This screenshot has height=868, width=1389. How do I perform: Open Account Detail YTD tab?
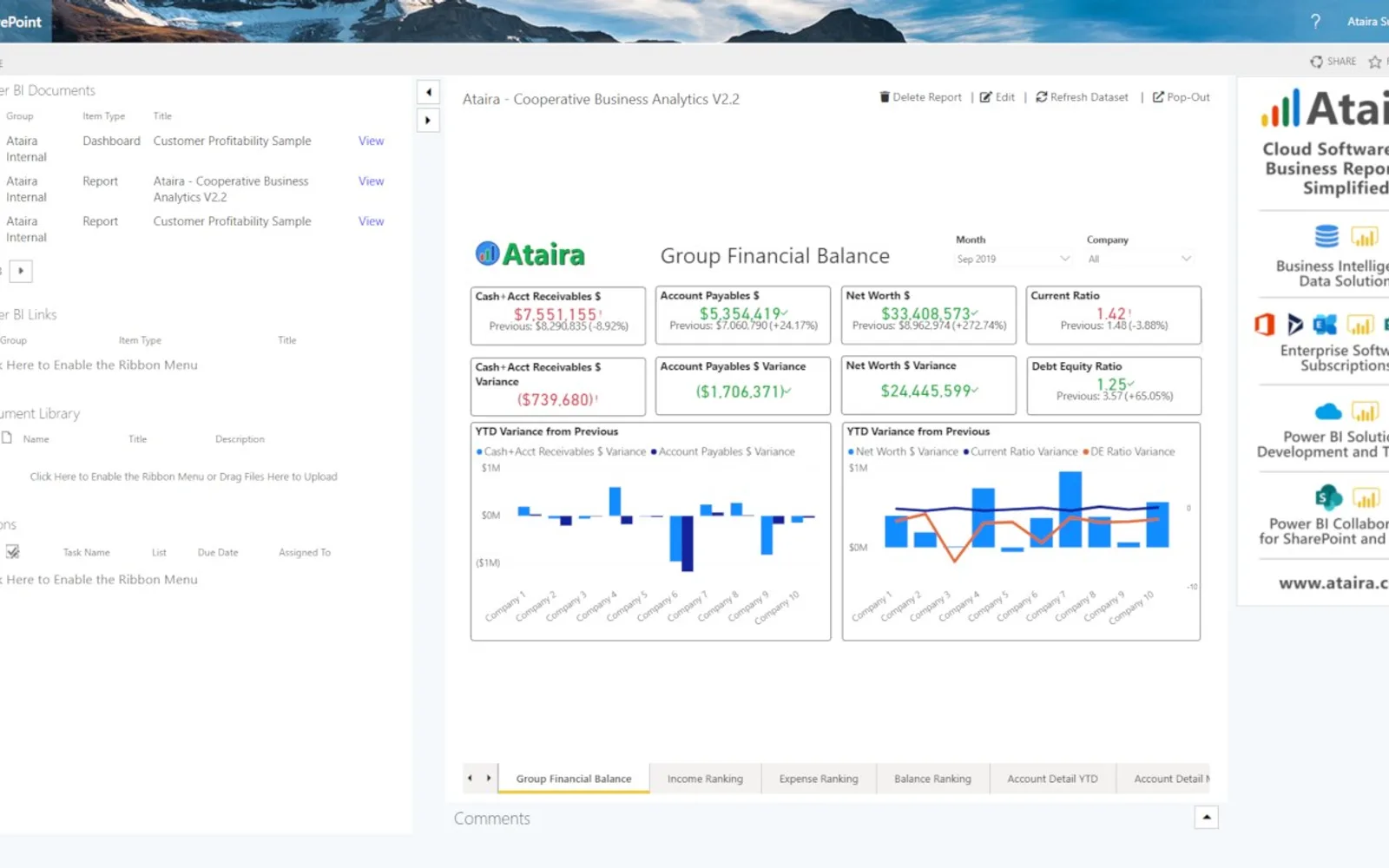point(1052,779)
